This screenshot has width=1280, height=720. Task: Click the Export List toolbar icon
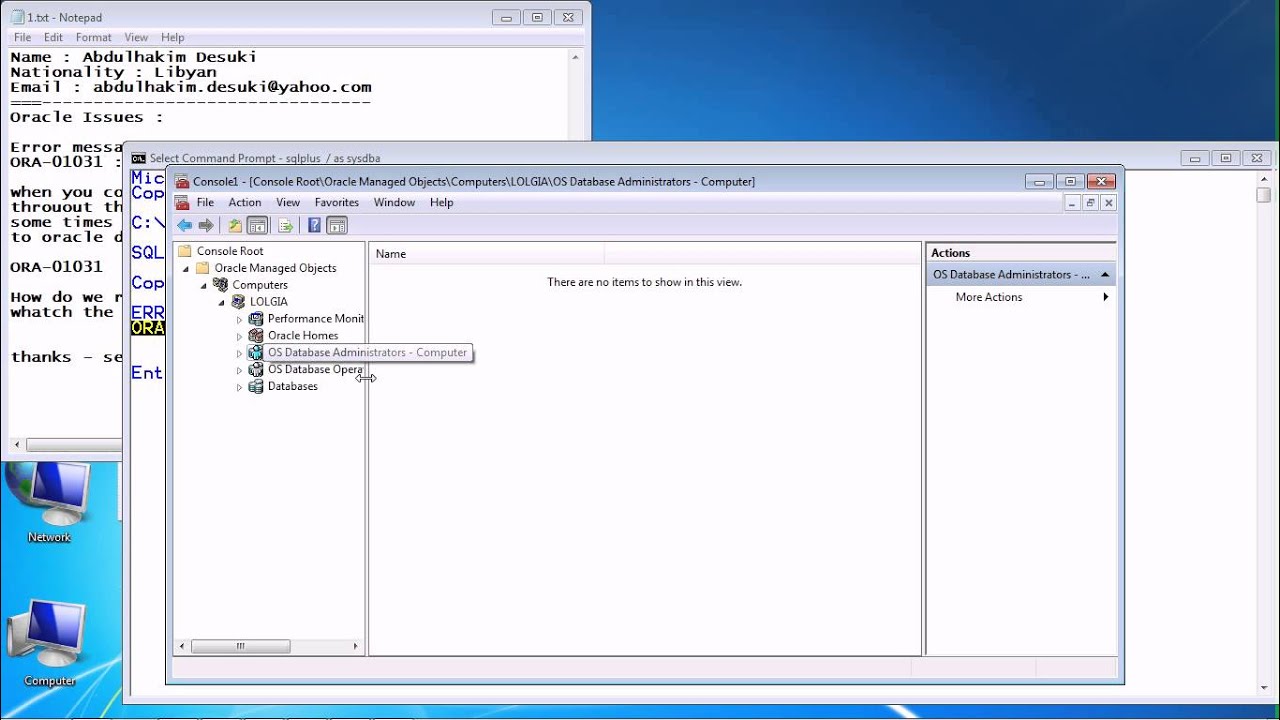click(x=285, y=226)
